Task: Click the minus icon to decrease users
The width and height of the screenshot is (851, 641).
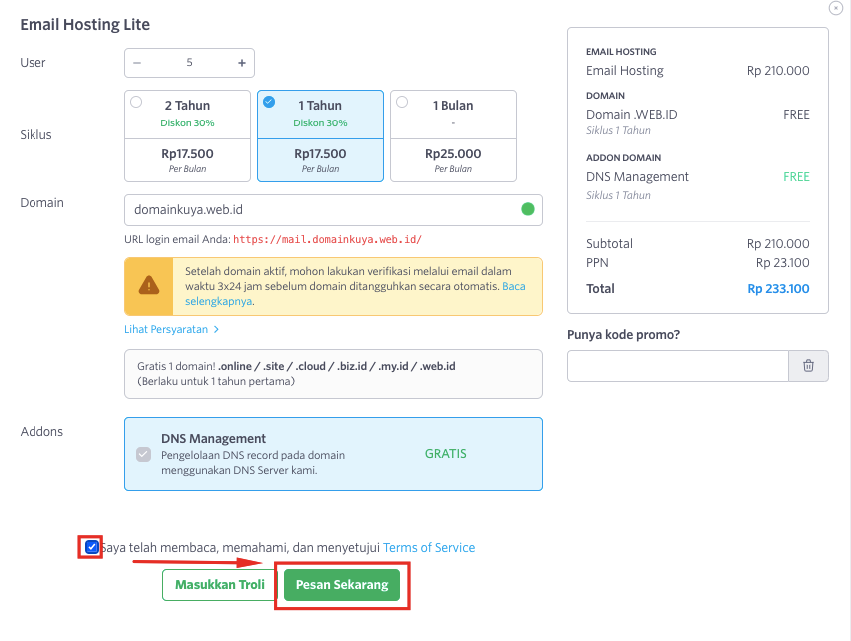Action: click(x=137, y=63)
